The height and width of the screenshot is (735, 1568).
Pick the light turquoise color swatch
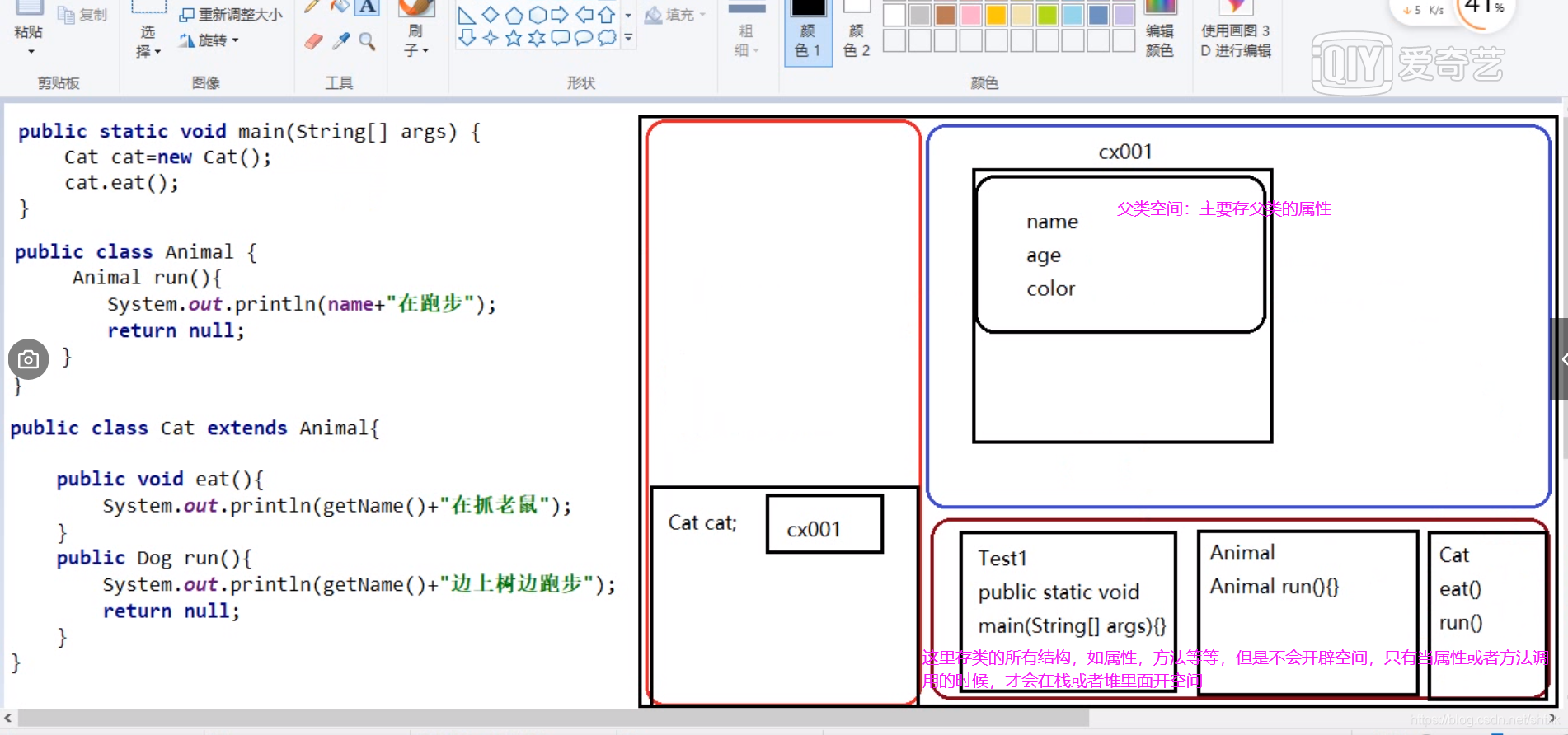pyautogui.click(x=1073, y=14)
